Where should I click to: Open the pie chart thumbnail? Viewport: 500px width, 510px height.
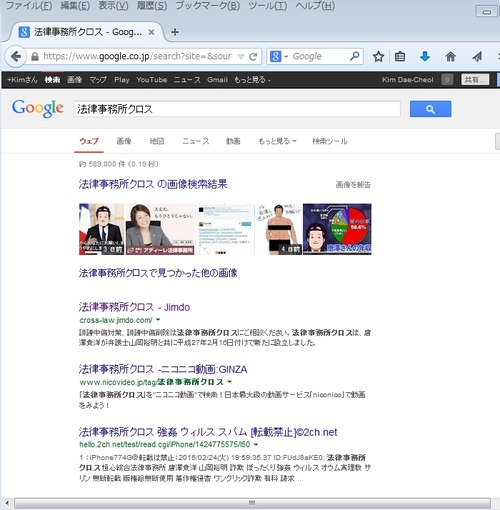pos(337,229)
